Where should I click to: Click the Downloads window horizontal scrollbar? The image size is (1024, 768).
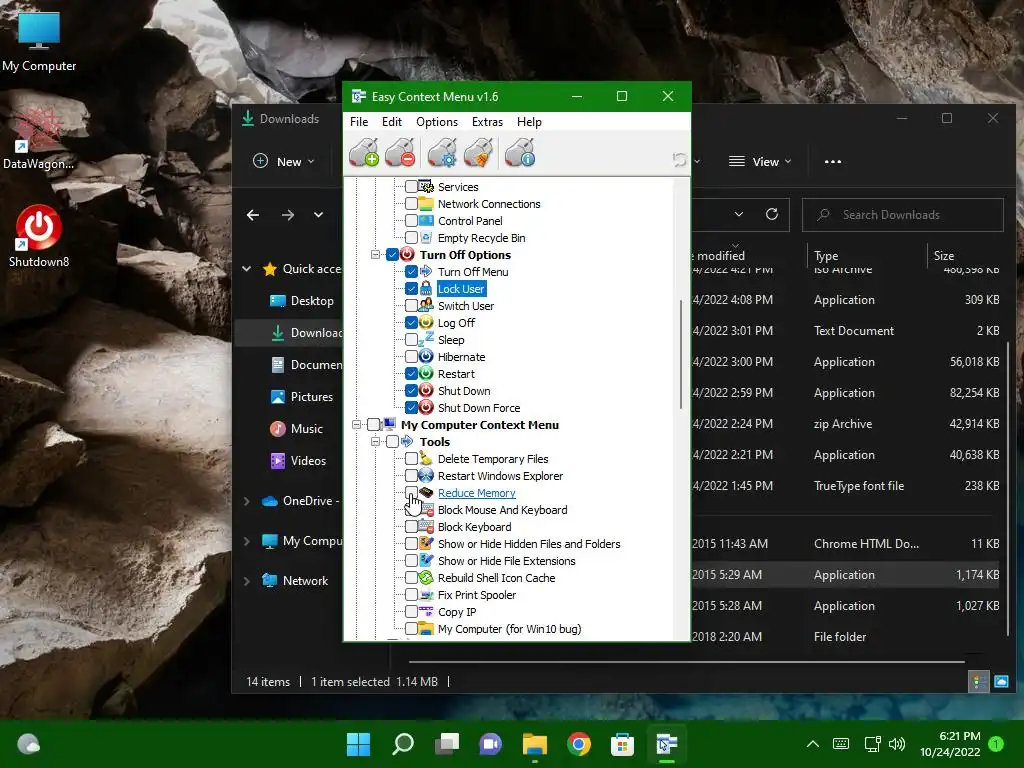coord(686,662)
